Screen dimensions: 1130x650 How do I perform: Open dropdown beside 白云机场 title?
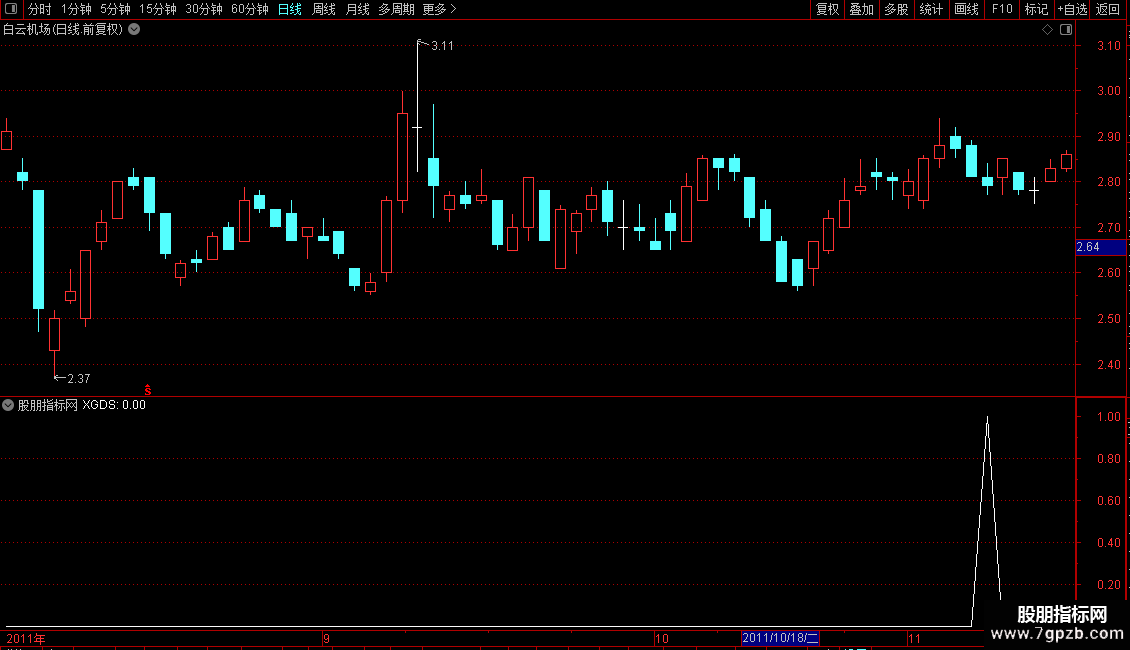[134, 30]
